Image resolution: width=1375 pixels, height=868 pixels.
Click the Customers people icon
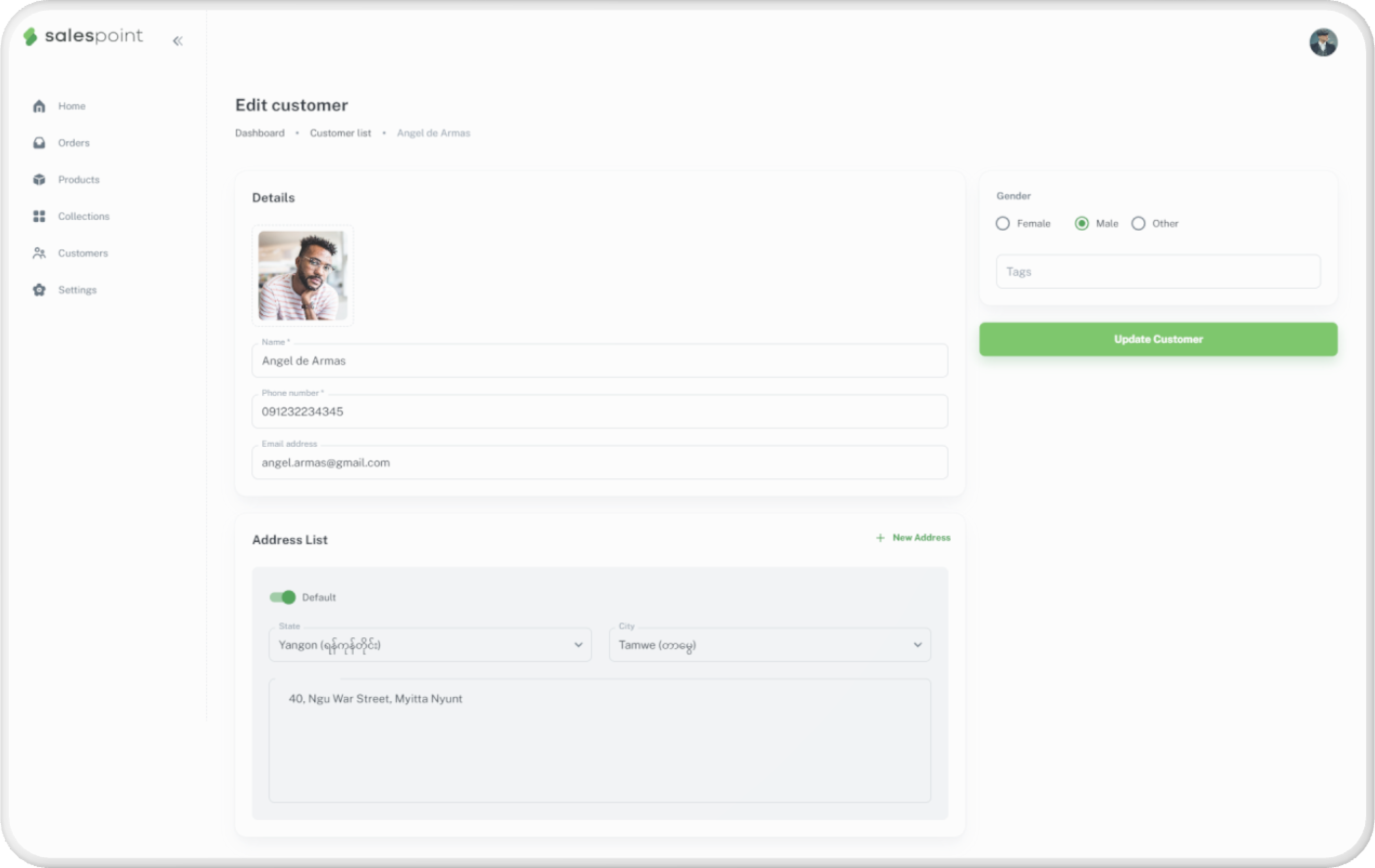[x=39, y=253]
